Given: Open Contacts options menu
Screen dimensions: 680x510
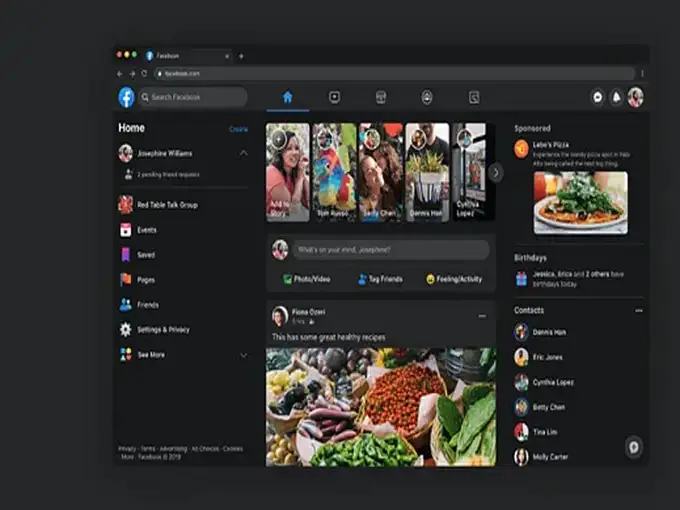Looking at the screenshot, I should coord(639,311).
